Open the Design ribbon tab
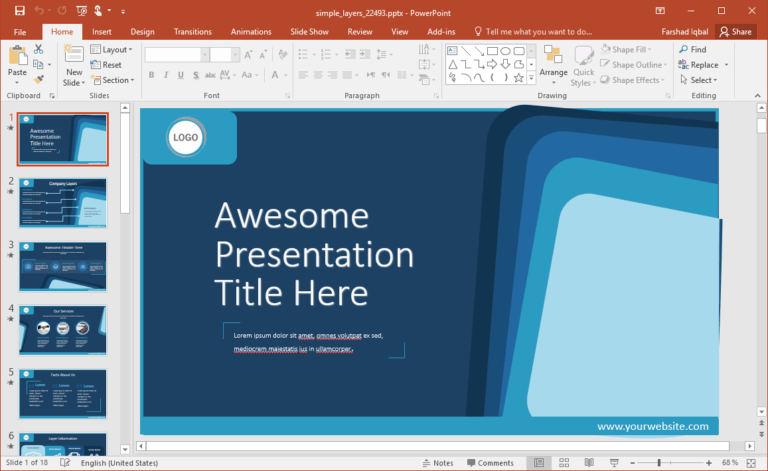The height and width of the screenshot is (471, 768). (143, 32)
